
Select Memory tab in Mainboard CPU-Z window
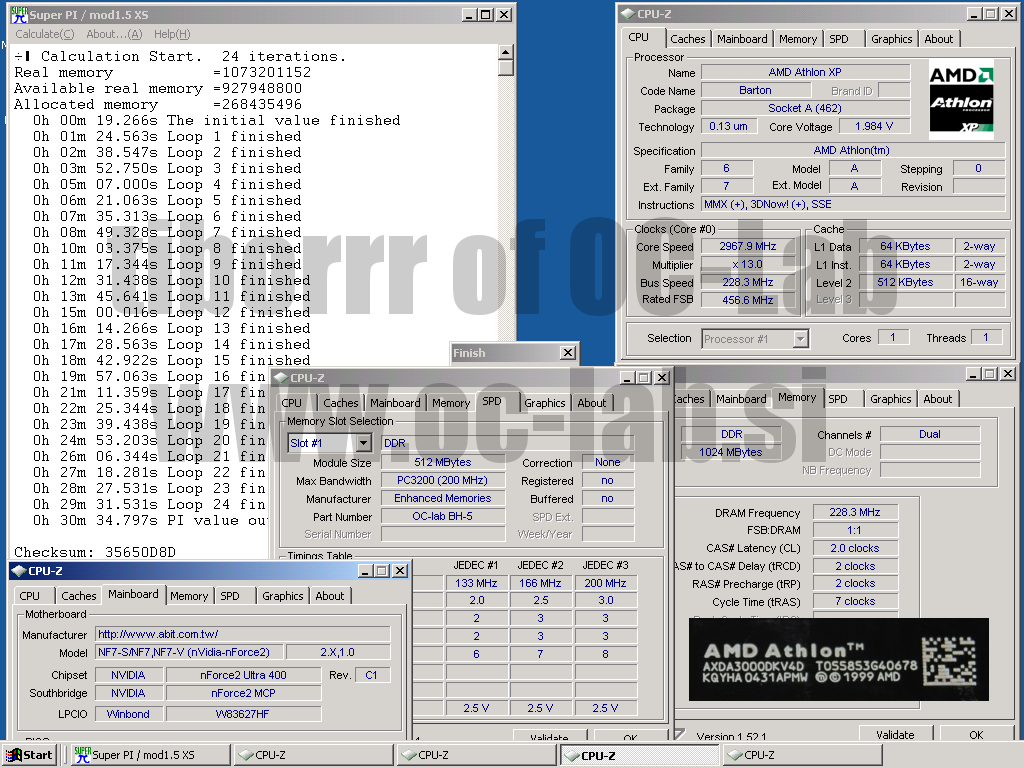click(189, 596)
